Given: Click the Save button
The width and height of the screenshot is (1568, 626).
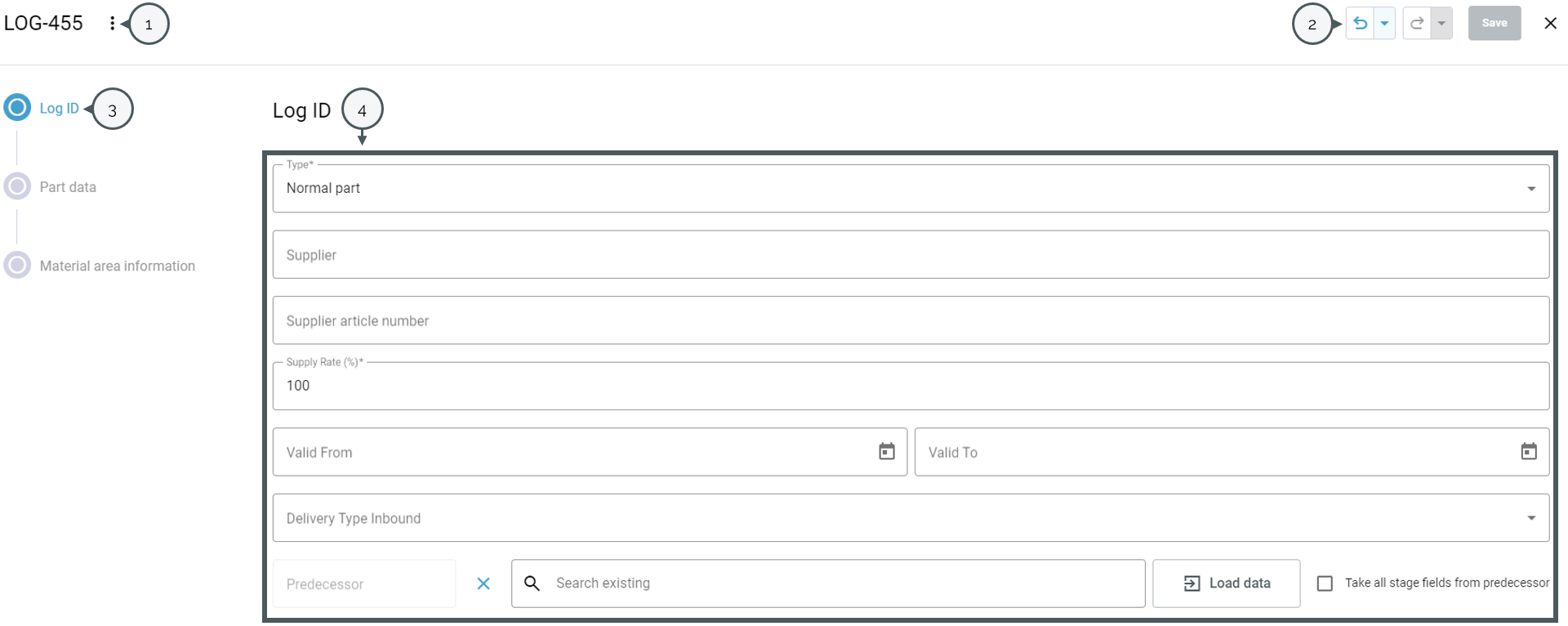Looking at the screenshot, I should (1494, 24).
